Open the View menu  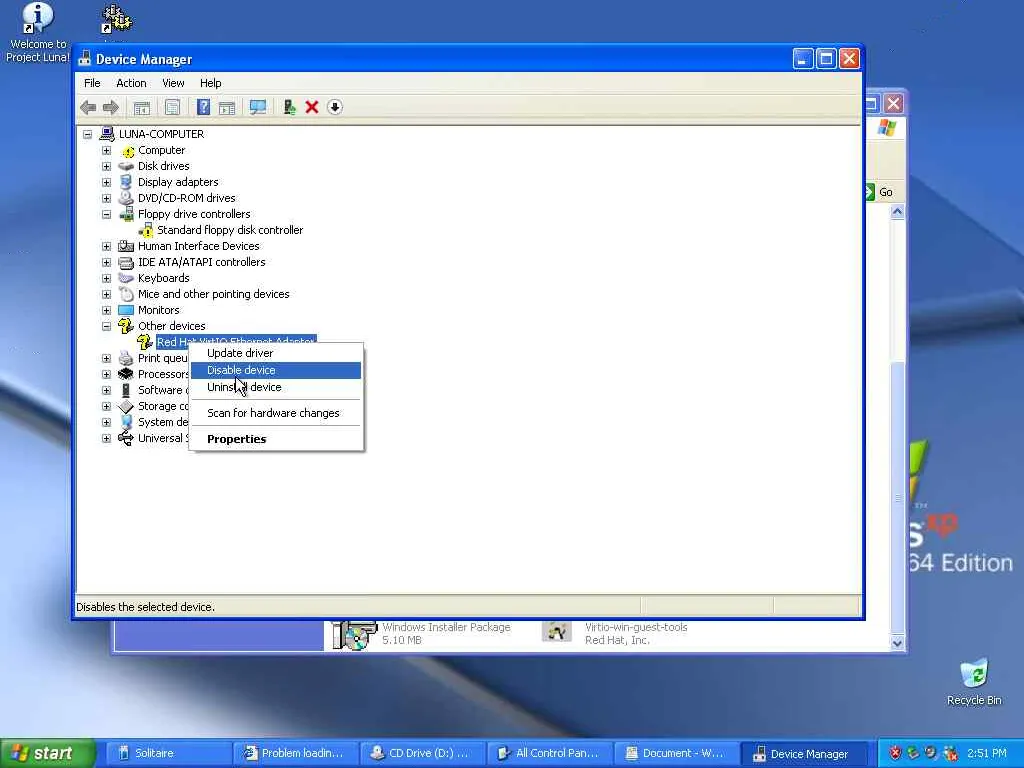[x=173, y=83]
